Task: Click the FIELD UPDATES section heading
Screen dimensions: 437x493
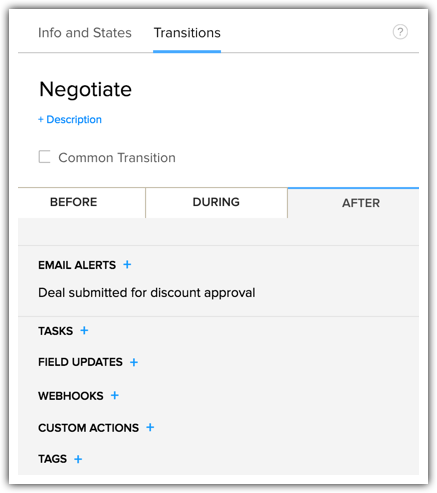Action: [x=80, y=362]
